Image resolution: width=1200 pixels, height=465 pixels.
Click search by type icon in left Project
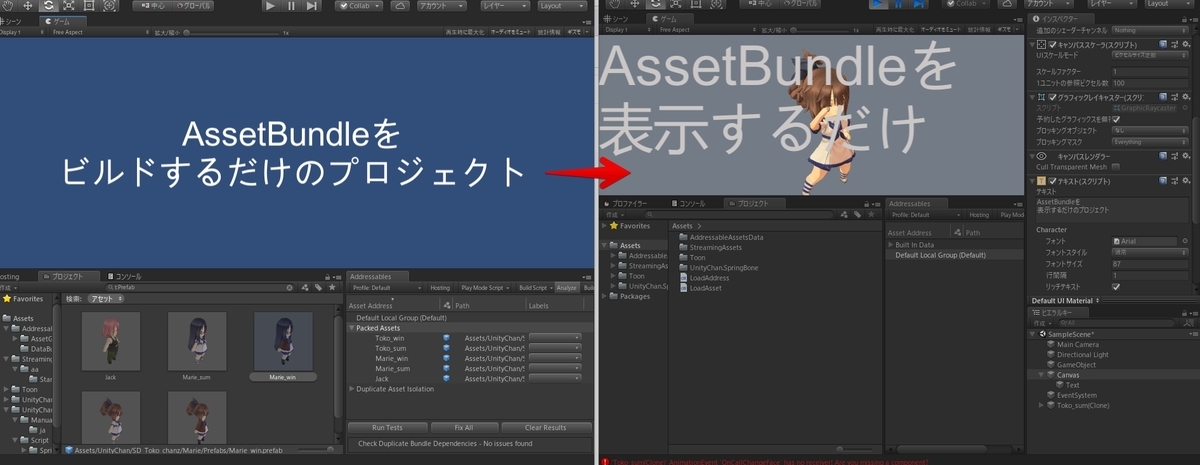(x=303, y=287)
